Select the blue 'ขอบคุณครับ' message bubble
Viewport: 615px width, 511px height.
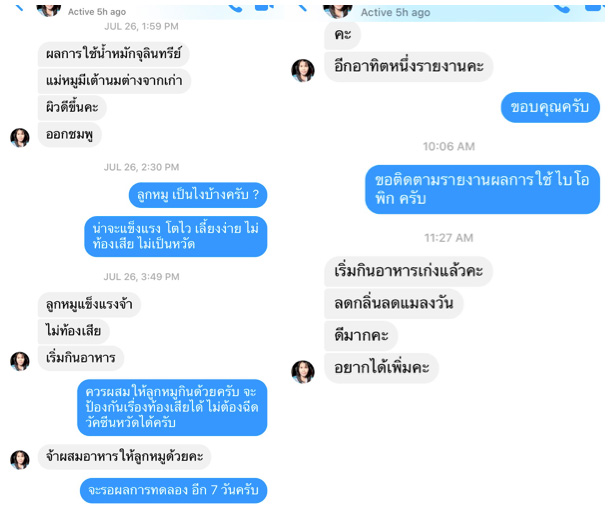tap(550, 107)
